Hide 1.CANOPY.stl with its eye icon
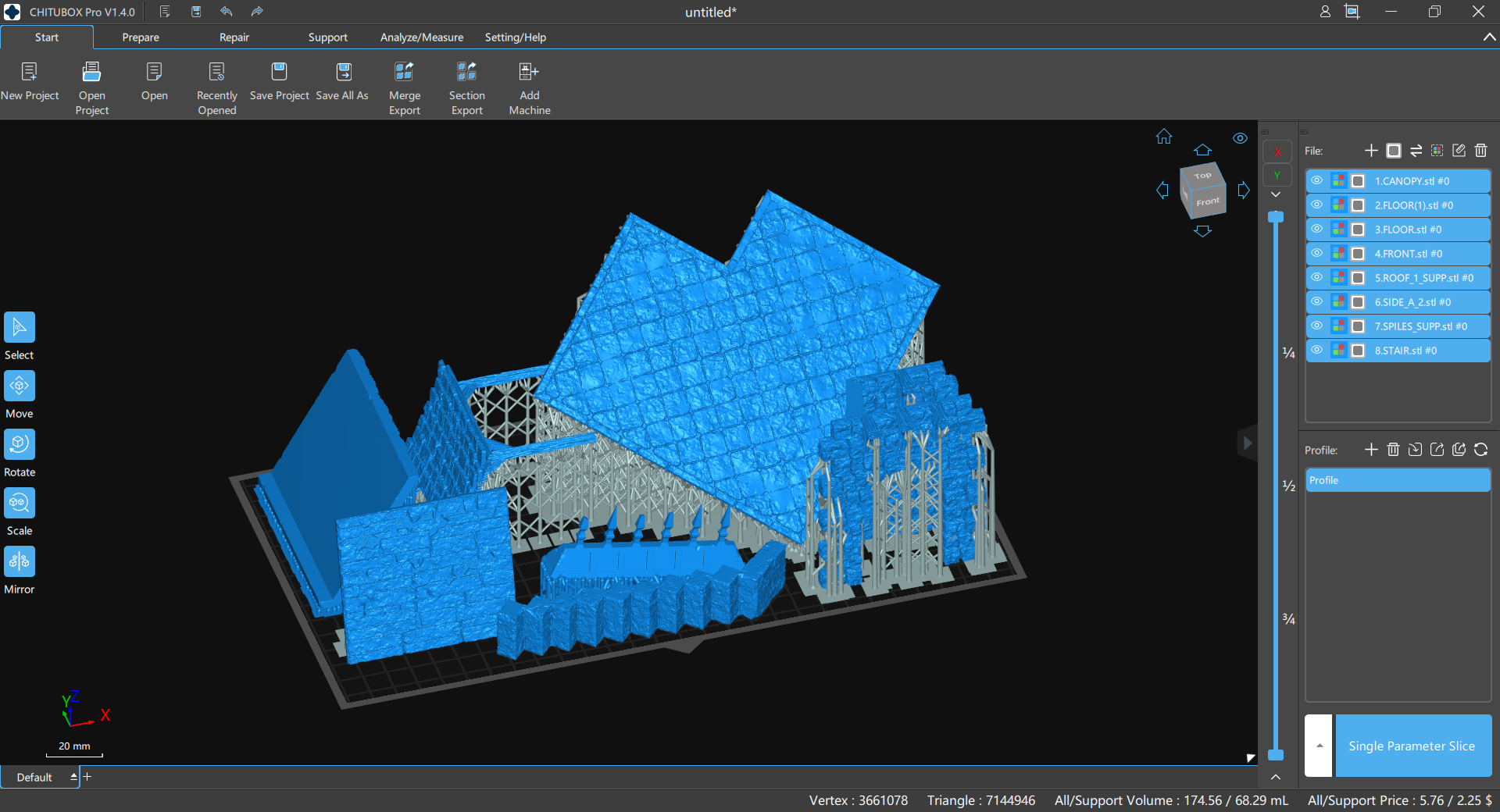This screenshot has height=812, width=1500. [x=1317, y=181]
